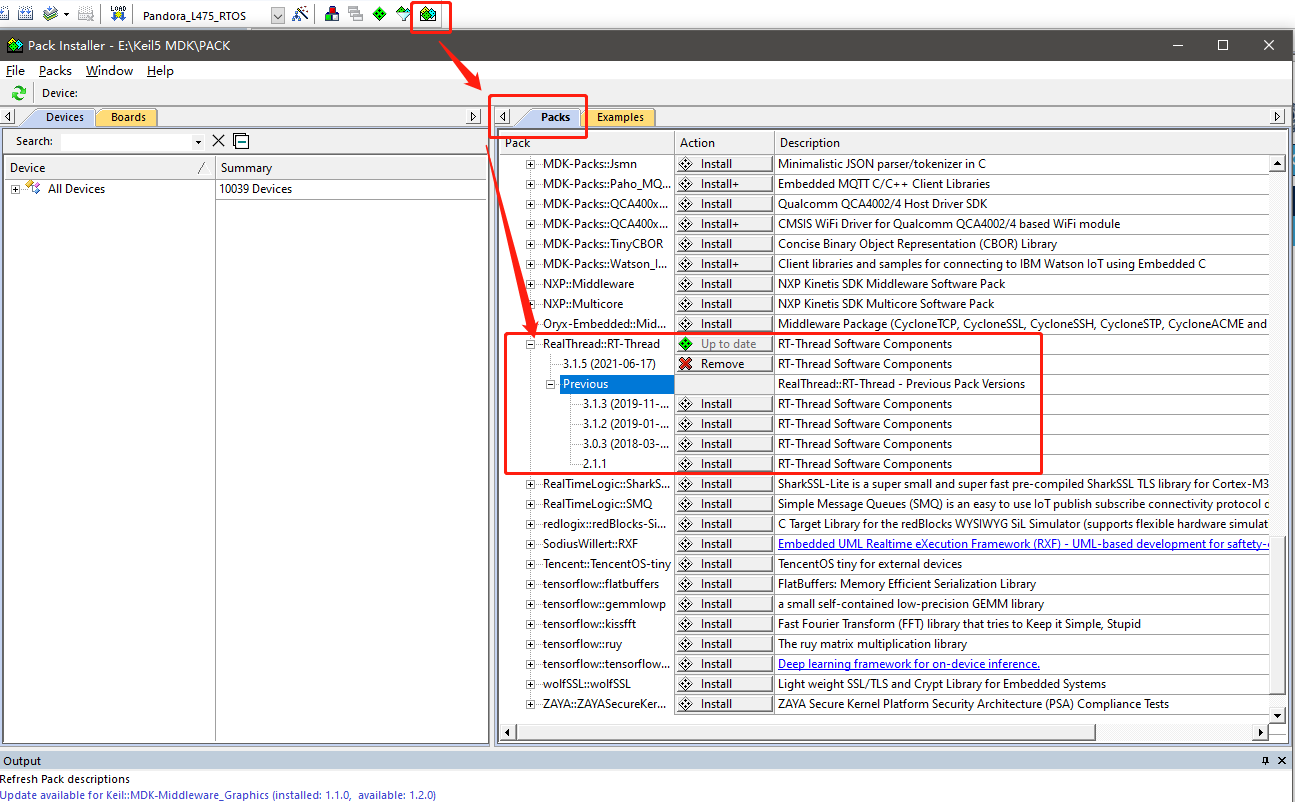Viewport: 1295px width, 802px height.
Task: Click the device Search input field
Action: (125, 142)
